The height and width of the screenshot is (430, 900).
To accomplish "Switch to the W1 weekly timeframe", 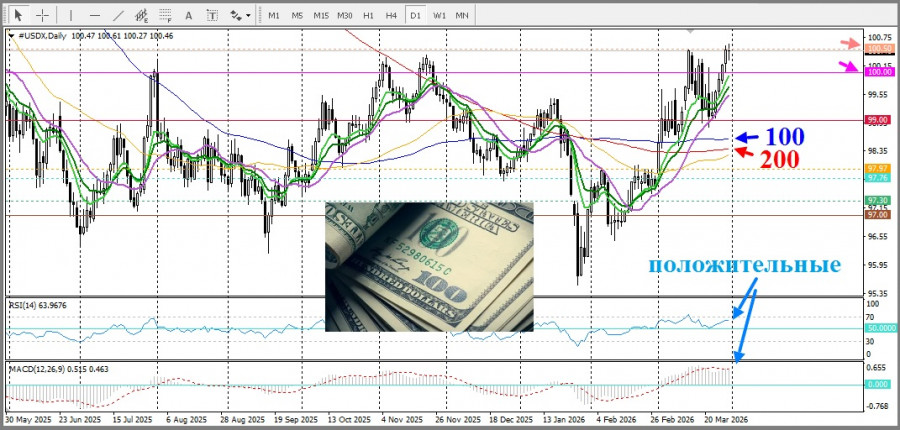I will 439,15.
